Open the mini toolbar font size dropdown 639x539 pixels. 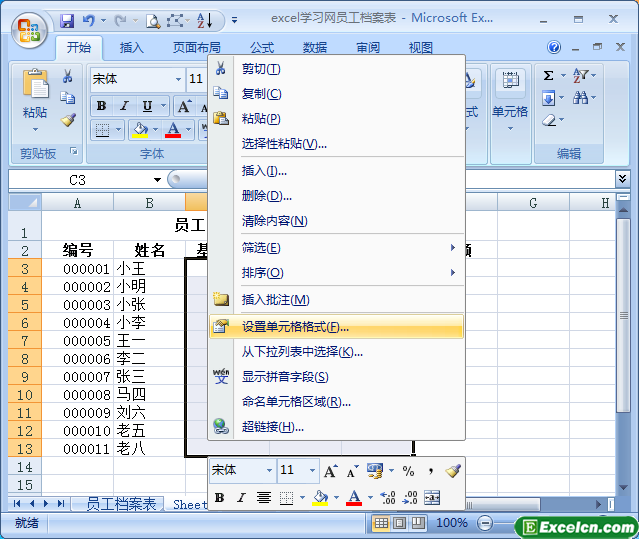312,471
